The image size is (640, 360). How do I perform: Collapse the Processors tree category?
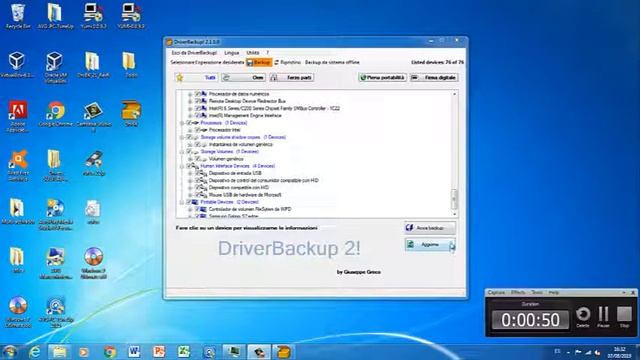182,123
